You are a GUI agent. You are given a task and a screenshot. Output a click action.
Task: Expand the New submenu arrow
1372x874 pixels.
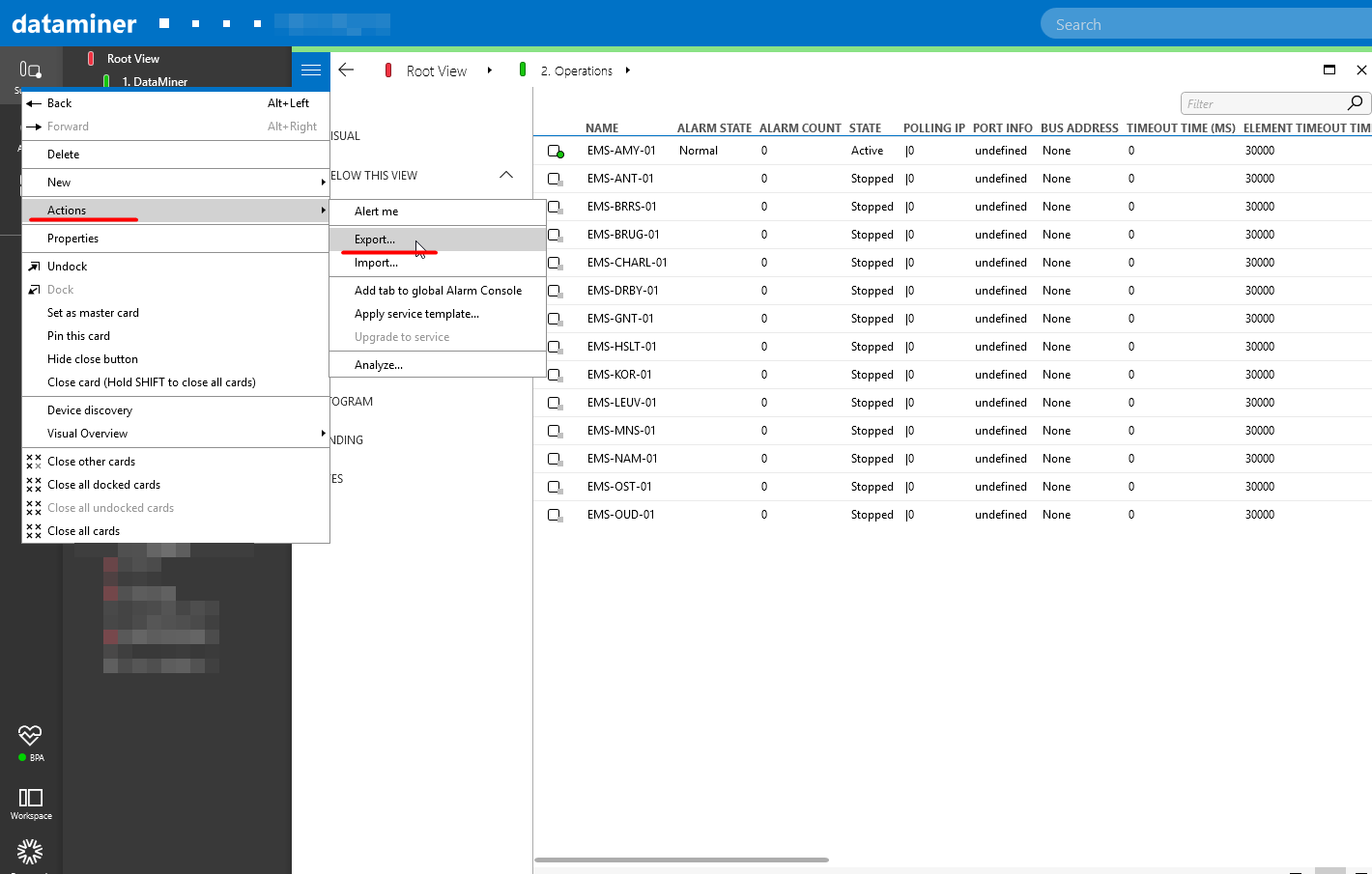point(323,183)
